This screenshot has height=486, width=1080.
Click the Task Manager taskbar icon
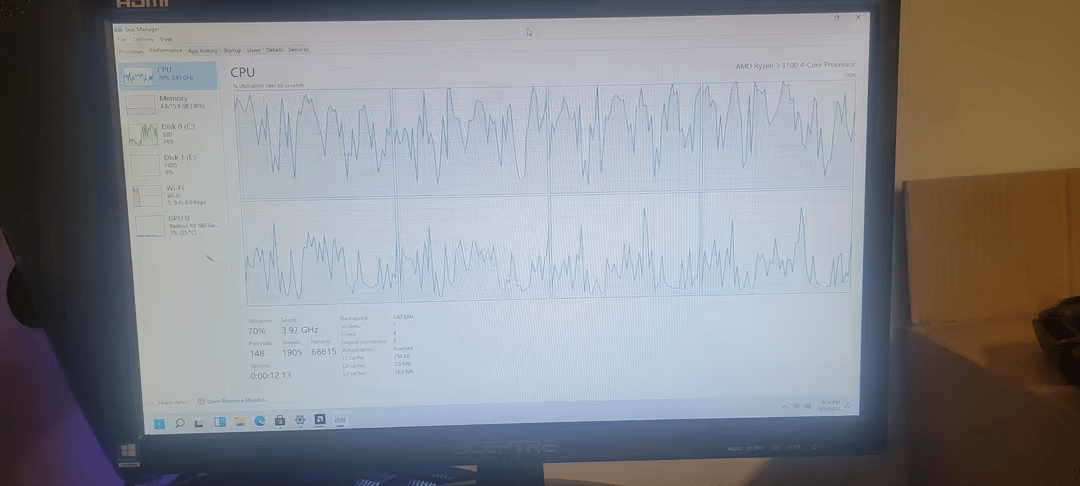coord(340,419)
